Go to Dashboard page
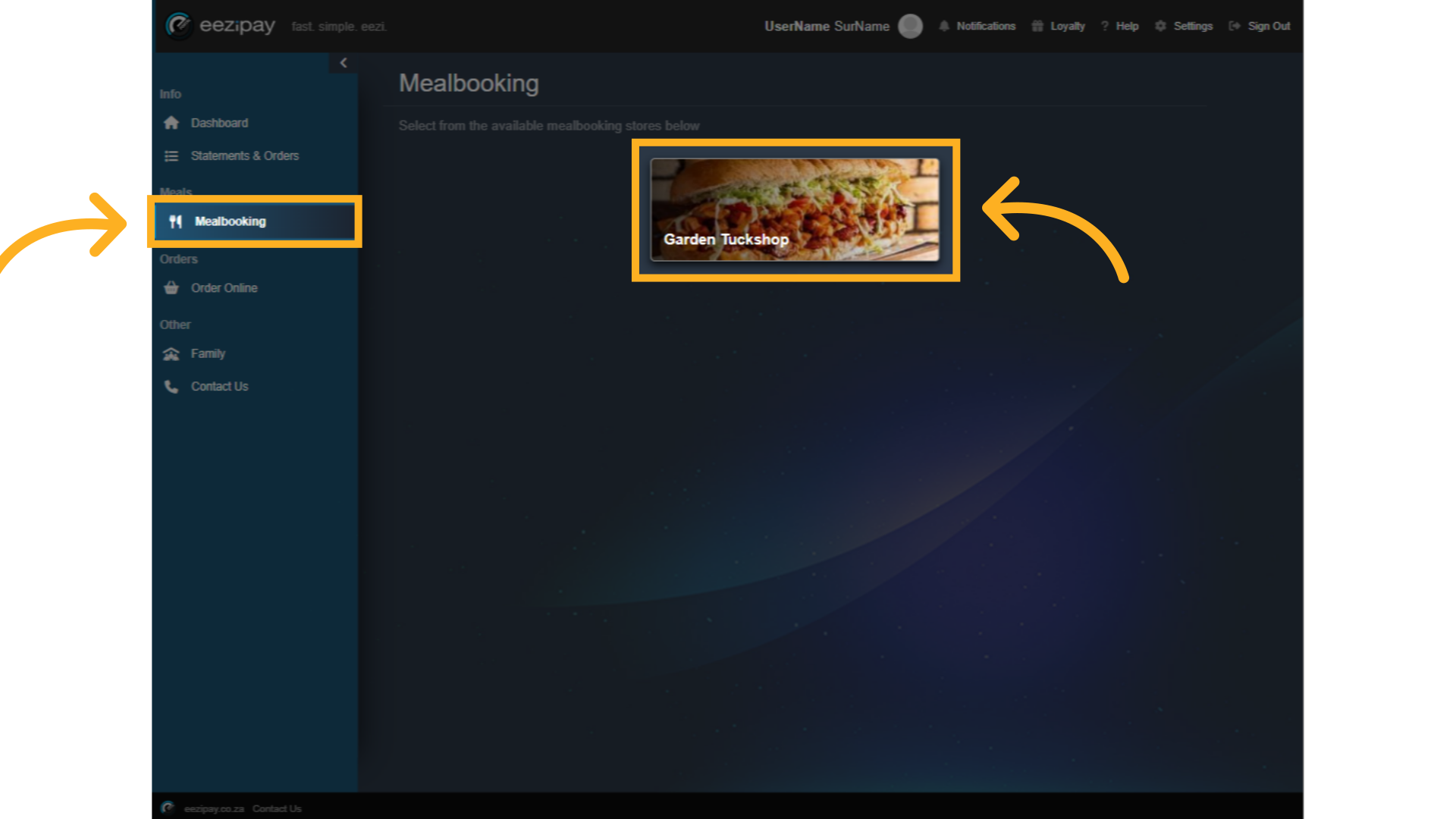Screen dimensions: 1456x819 pyautogui.click(x=219, y=123)
